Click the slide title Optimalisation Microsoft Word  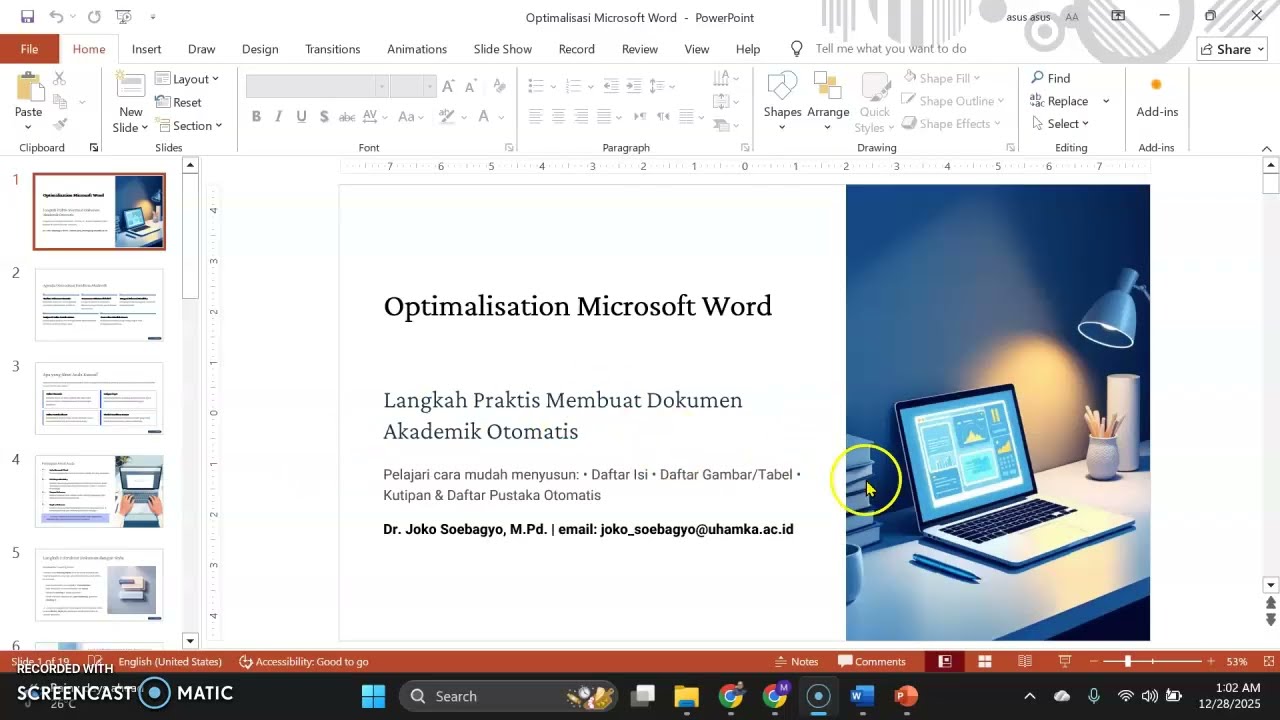point(577,306)
